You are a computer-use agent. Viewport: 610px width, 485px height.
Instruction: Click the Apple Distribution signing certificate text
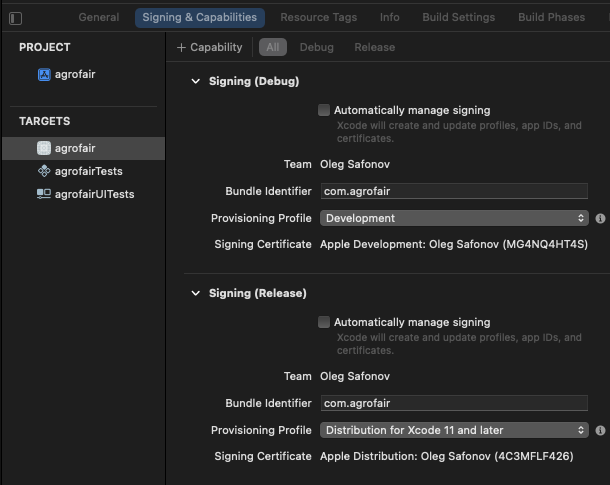coord(447,456)
